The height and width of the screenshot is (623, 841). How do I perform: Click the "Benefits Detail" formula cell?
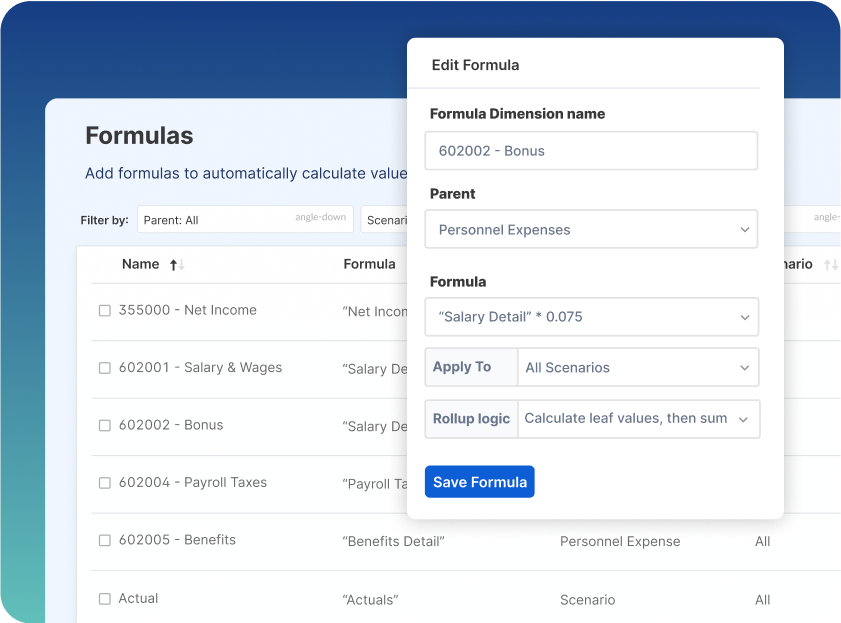pos(393,541)
